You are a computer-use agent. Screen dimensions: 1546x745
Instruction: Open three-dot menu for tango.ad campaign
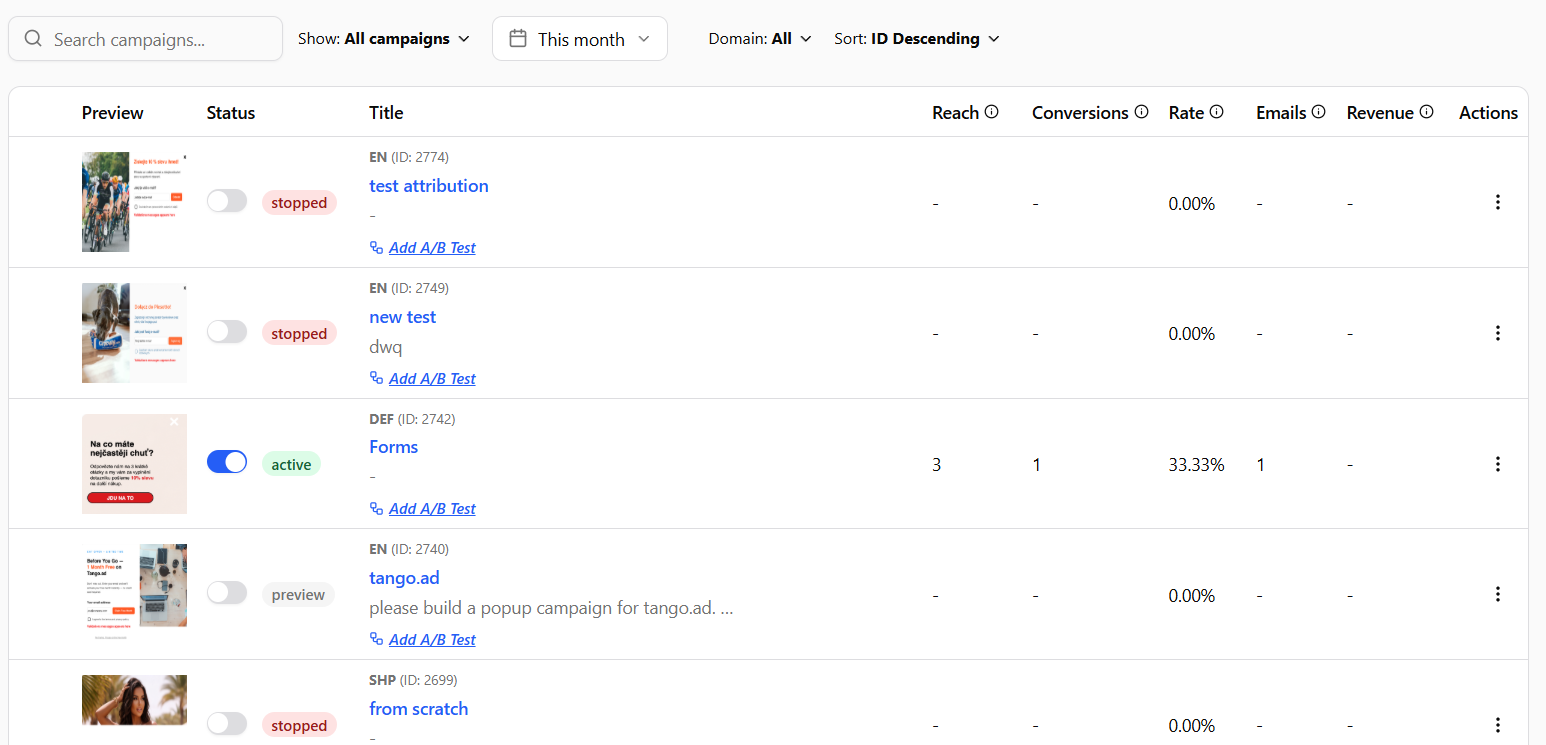tap(1497, 594)
